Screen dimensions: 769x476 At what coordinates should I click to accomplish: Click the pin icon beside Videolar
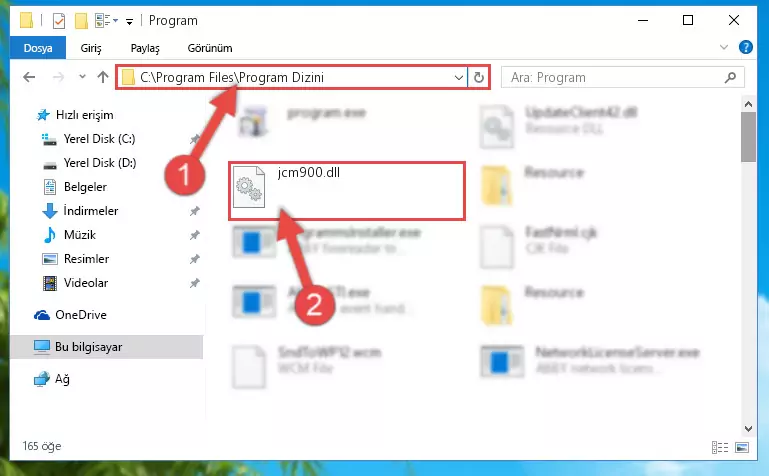tap(195, 283)
